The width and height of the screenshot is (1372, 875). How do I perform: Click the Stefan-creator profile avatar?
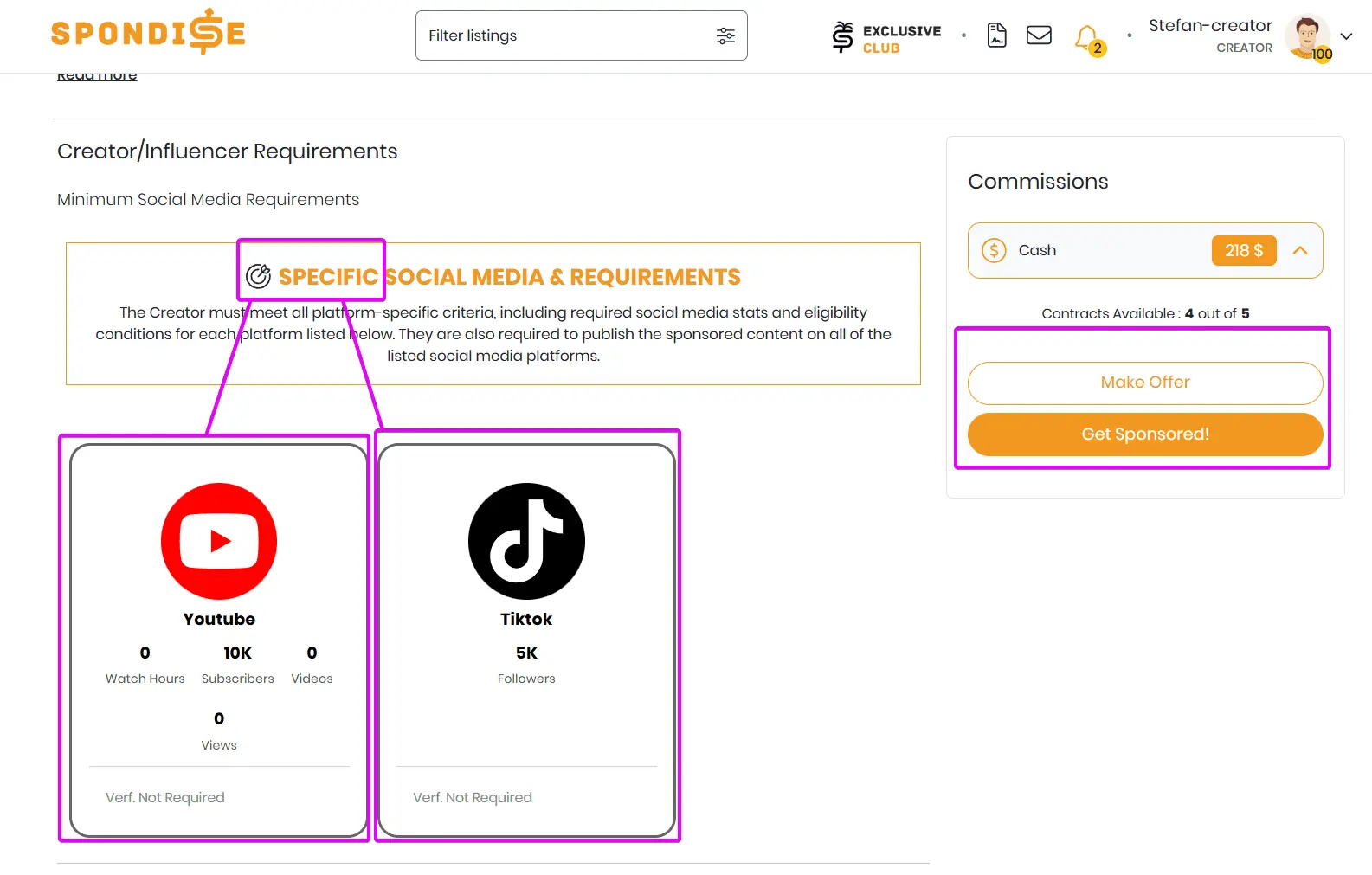coord(1307,37)
